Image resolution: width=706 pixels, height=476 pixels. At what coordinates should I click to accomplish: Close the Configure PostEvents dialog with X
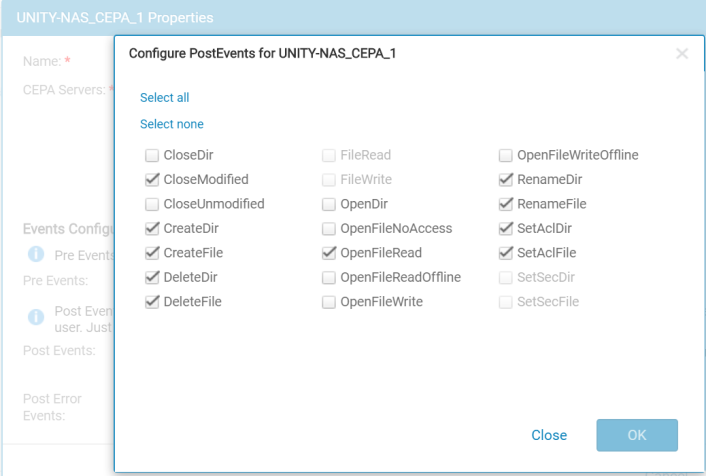(682, 54)
